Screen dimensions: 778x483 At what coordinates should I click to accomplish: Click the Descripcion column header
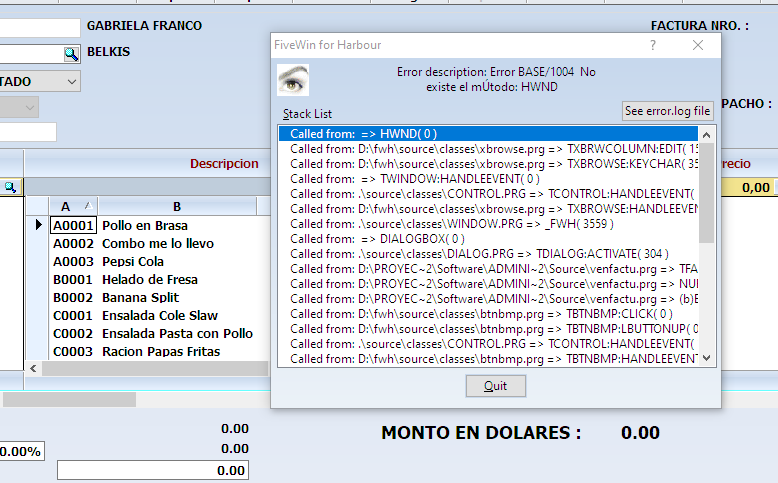224,164
